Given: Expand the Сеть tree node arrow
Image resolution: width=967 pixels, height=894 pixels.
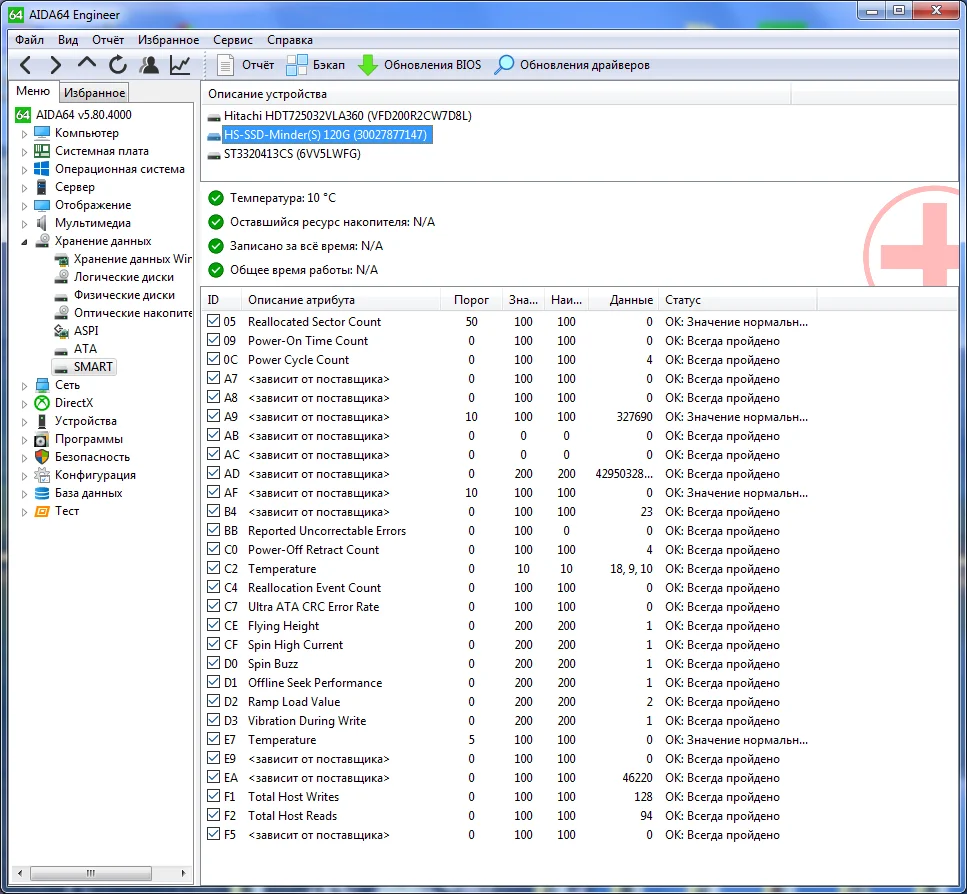Looking at the screenshot, I should [24, 386].
